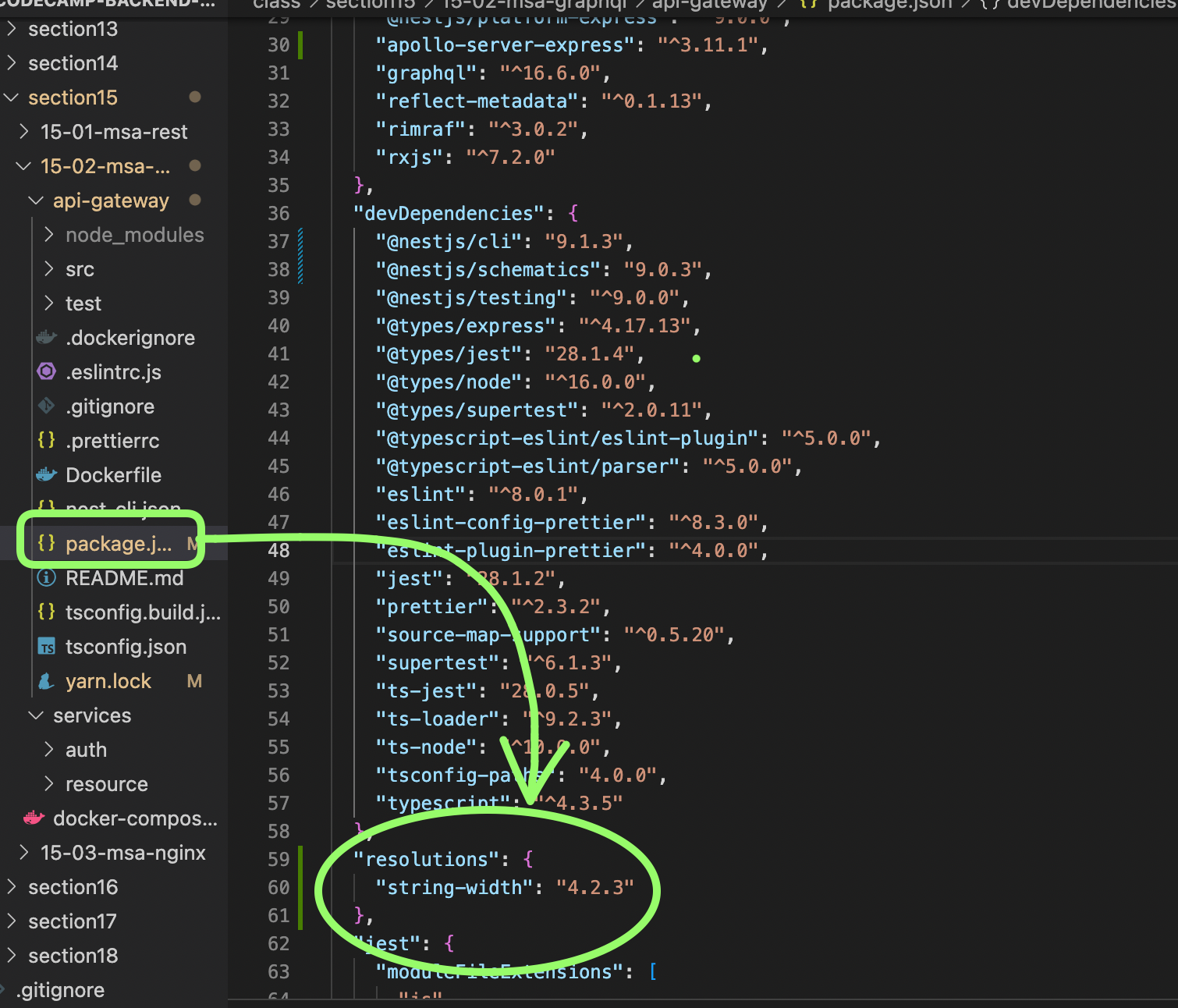Viewport: 1178px width, 1008px height.
Task: Click the package.json breadcrumb segment
Action: point(889,4)
